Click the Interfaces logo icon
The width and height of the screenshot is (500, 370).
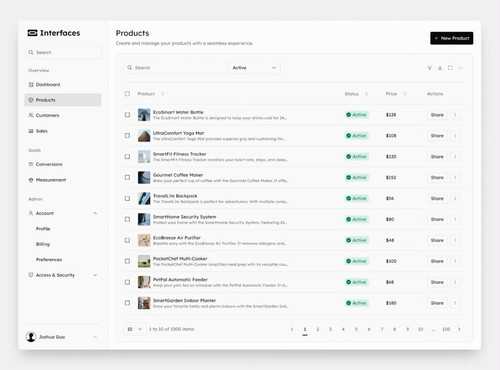pos(32,33)
